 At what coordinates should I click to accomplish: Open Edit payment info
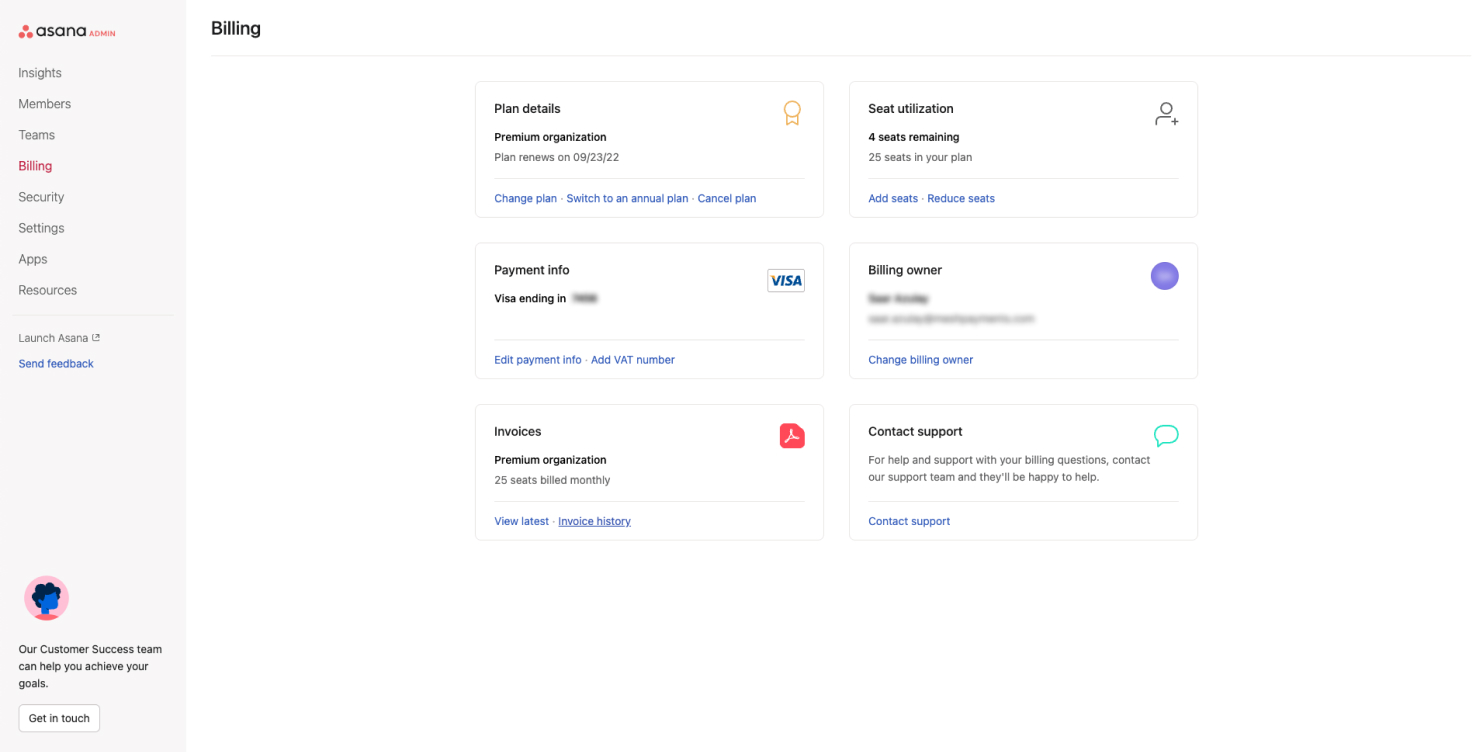(537, 360)
